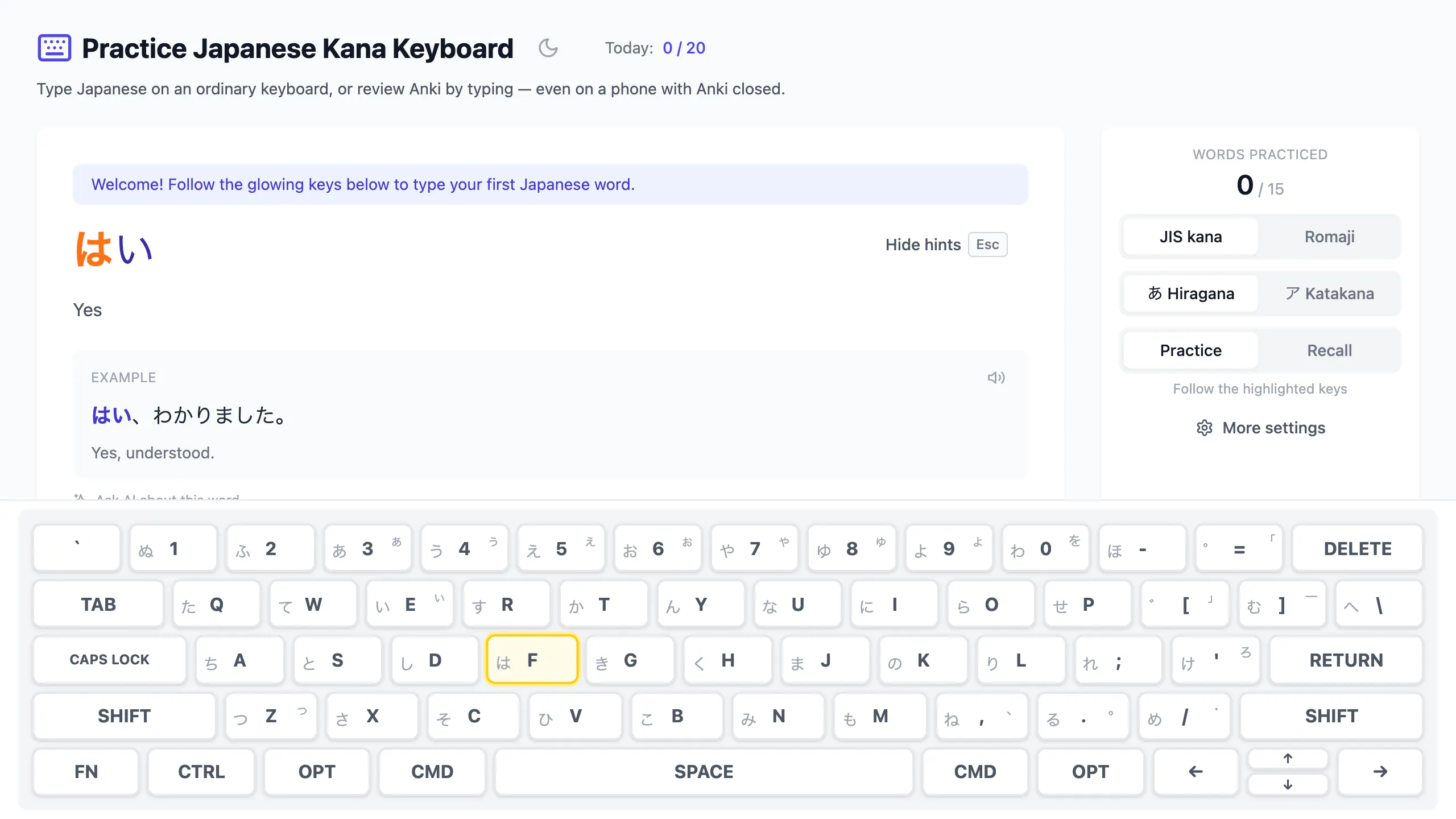Play example sentence audio speaker icon
Viewport: 1456px width, 819px height.
coord(996,378)
